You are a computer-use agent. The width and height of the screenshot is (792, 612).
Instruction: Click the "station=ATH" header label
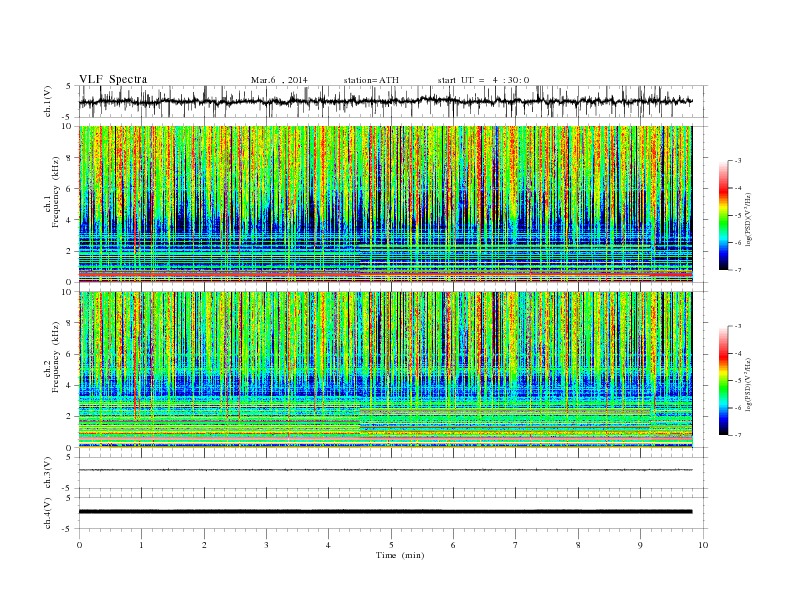point(371,80)
